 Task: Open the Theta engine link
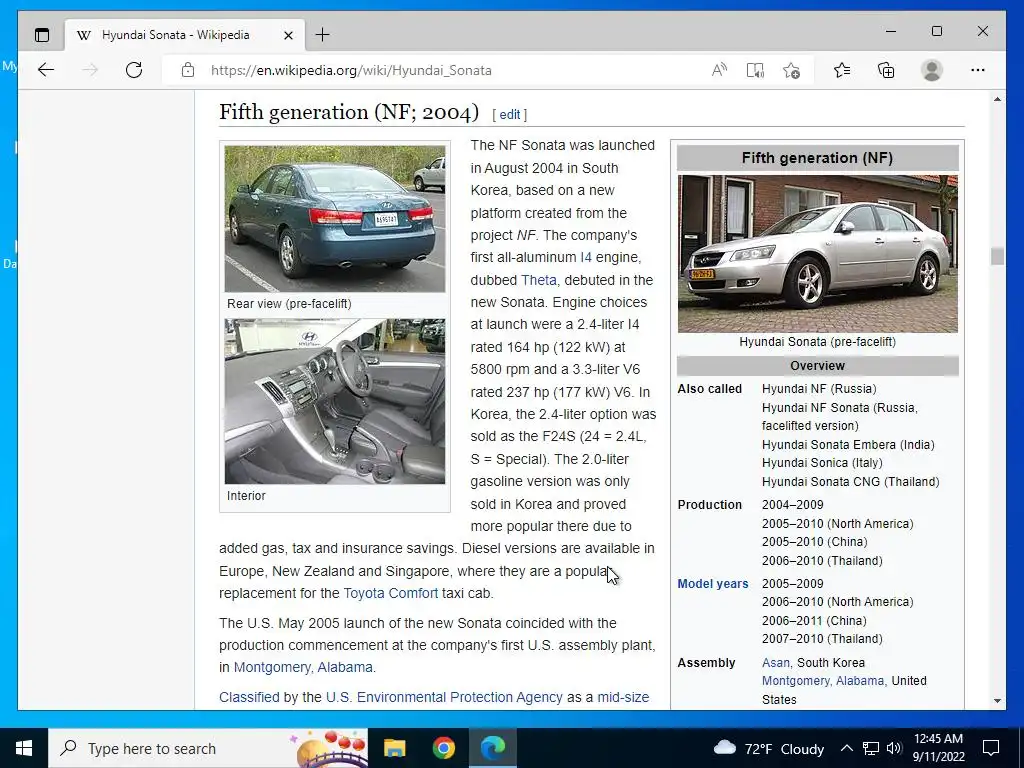pyautogui.click(x=539, y=280)
